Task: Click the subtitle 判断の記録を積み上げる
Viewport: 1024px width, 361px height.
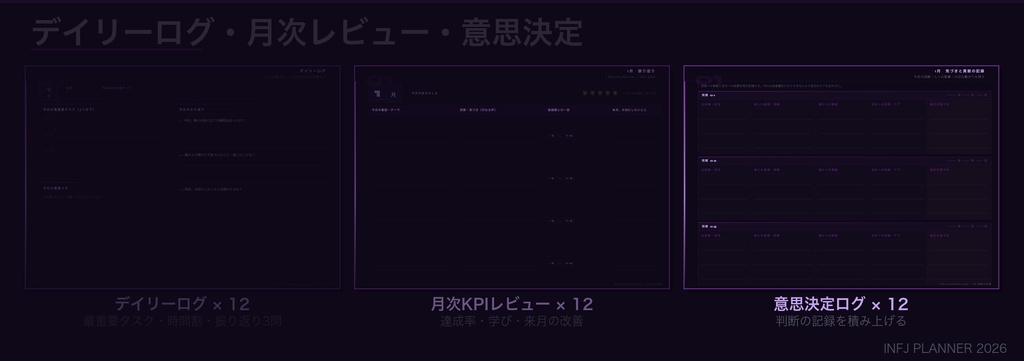Action: (x=841, y=321)
